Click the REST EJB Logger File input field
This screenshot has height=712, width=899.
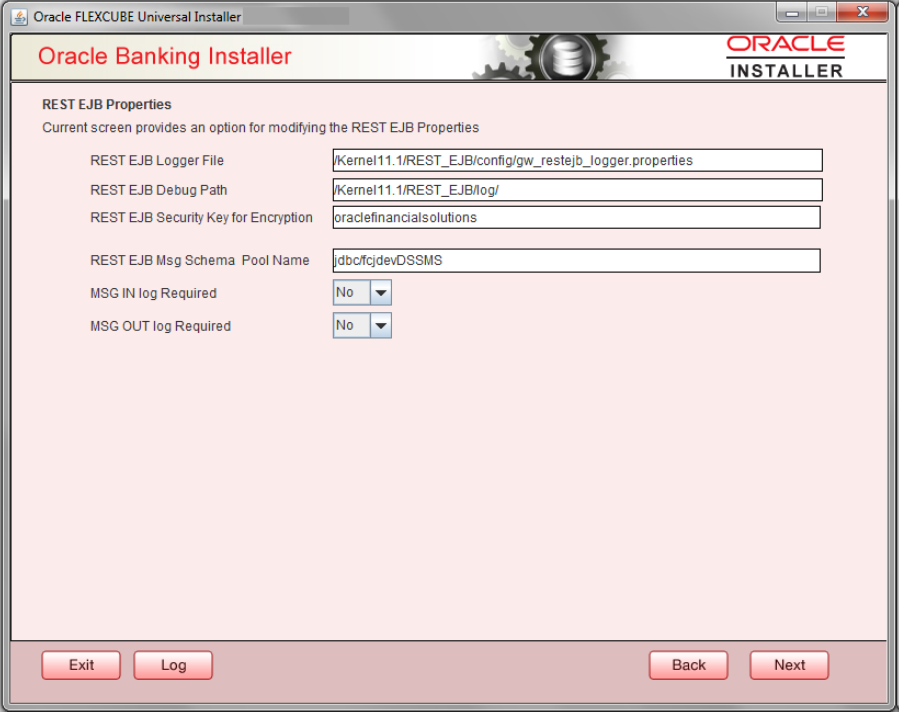[x=576, y=160]
